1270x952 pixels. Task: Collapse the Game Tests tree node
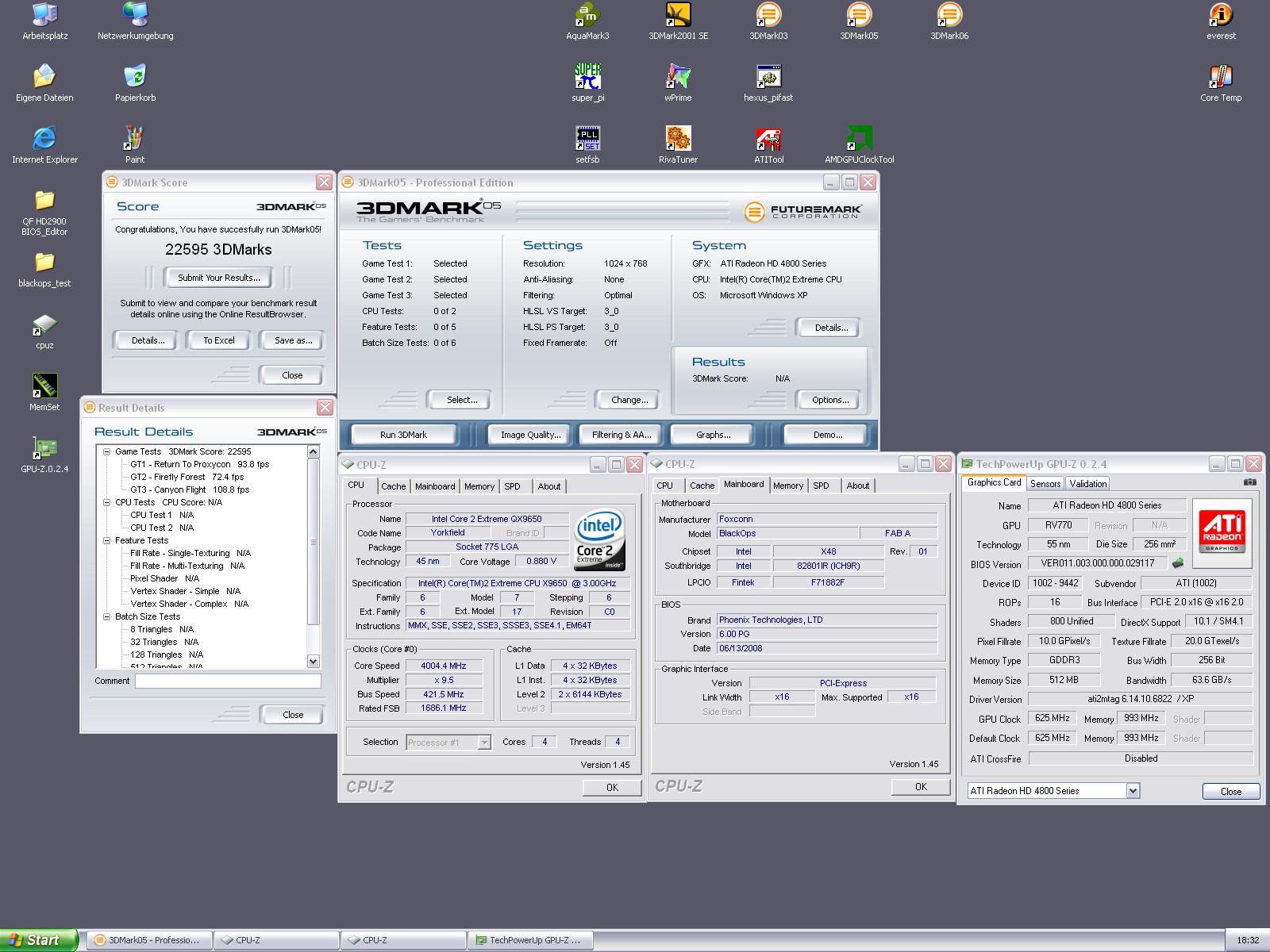107,451
